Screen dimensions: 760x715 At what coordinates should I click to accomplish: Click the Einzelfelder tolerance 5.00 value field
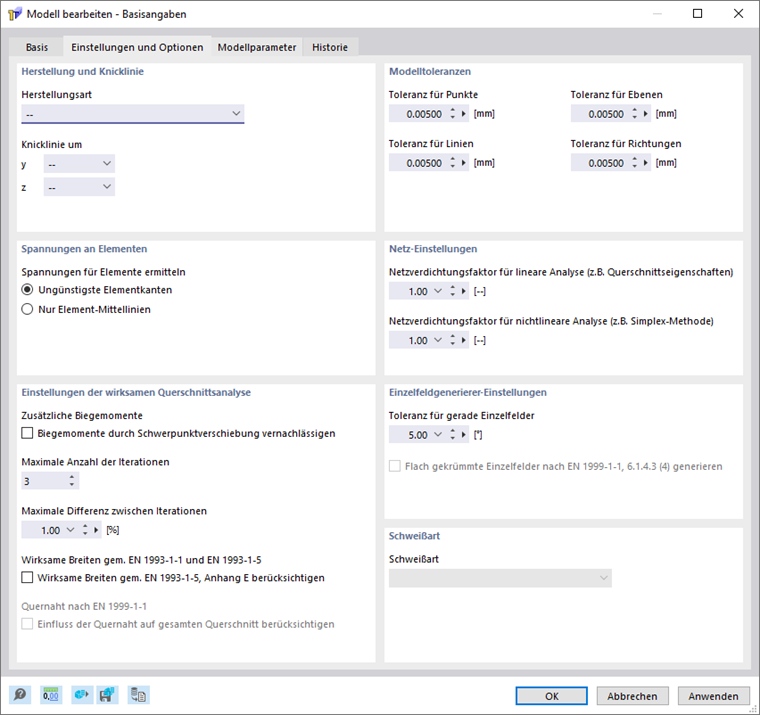410,435
